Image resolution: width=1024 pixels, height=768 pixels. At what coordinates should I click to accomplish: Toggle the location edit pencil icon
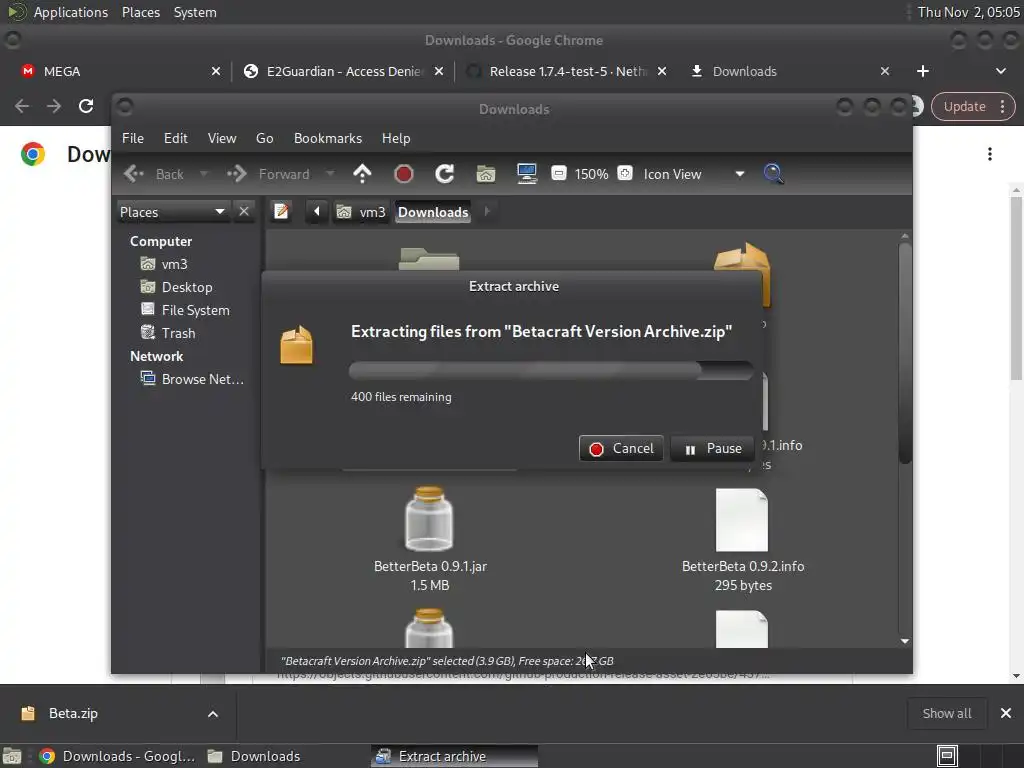[x=281, y=212]
